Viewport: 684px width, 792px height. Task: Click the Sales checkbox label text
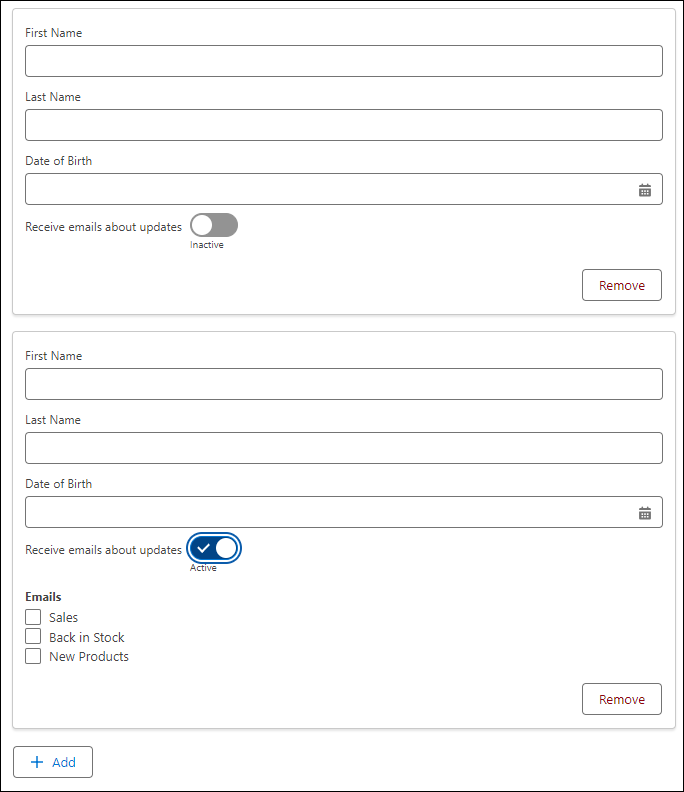63,618
